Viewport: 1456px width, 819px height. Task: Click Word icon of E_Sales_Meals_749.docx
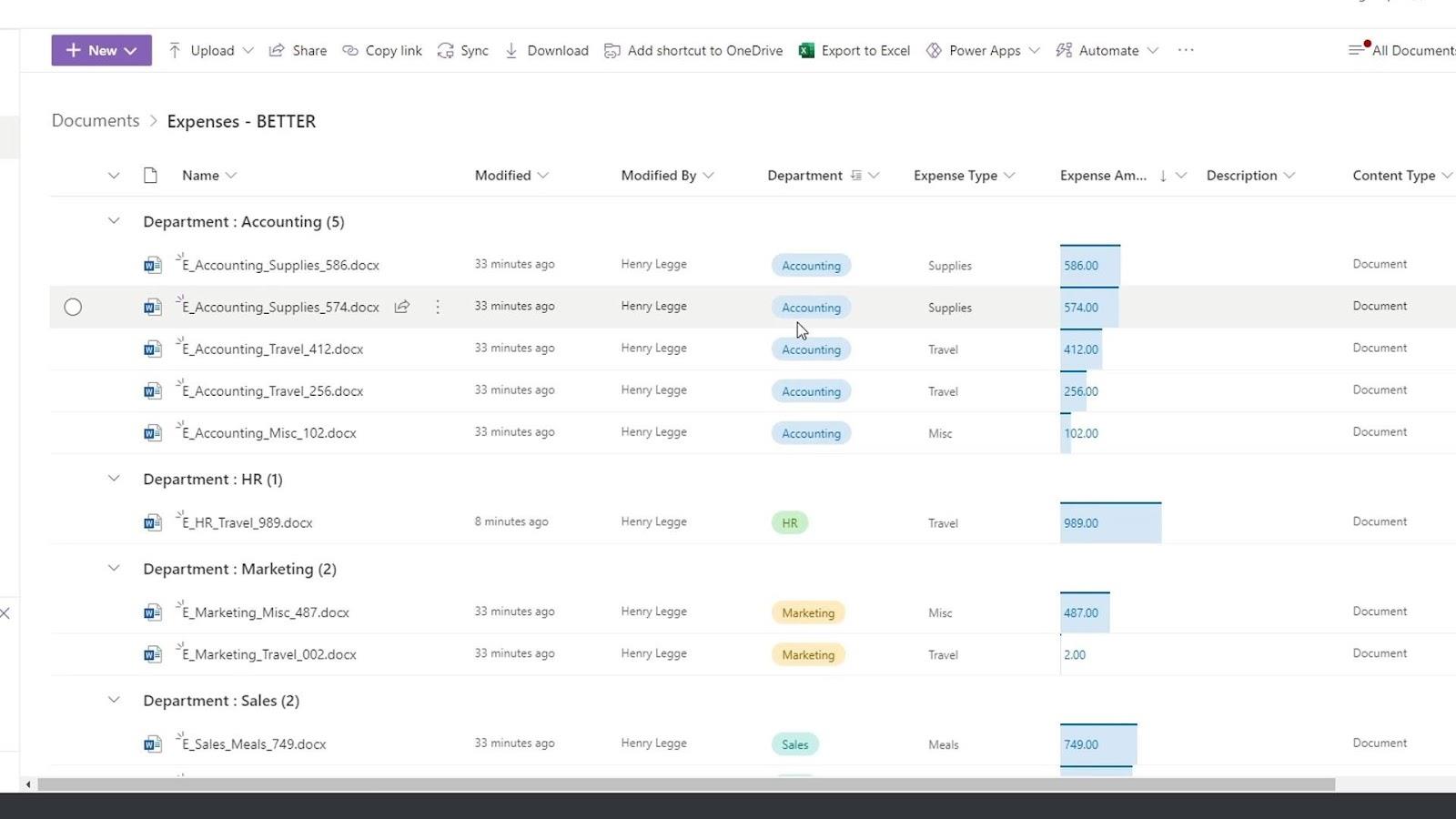(153, 743)
